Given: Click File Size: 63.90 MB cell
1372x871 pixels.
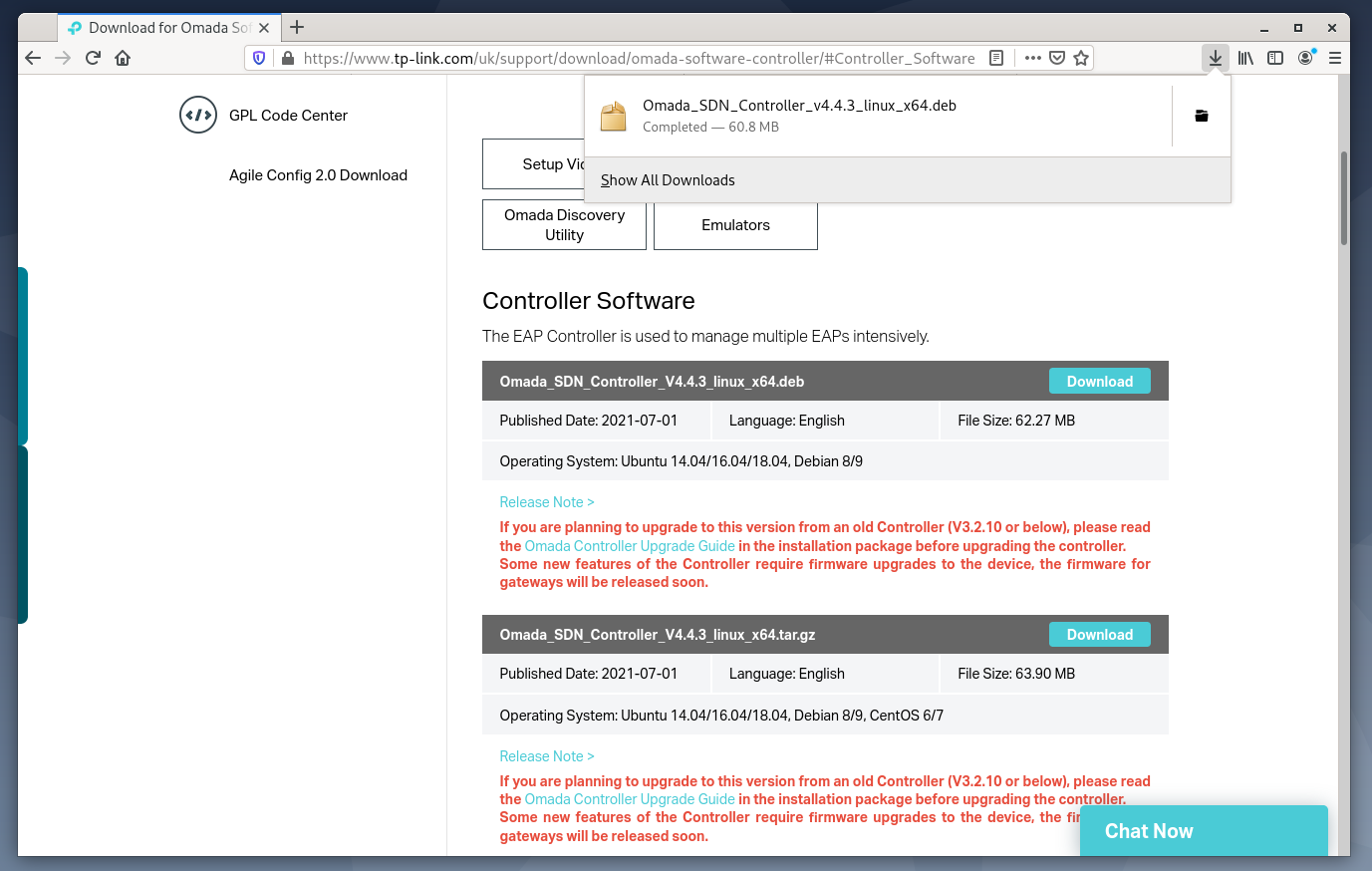Looking at the screenshot, I should 1054,674.
